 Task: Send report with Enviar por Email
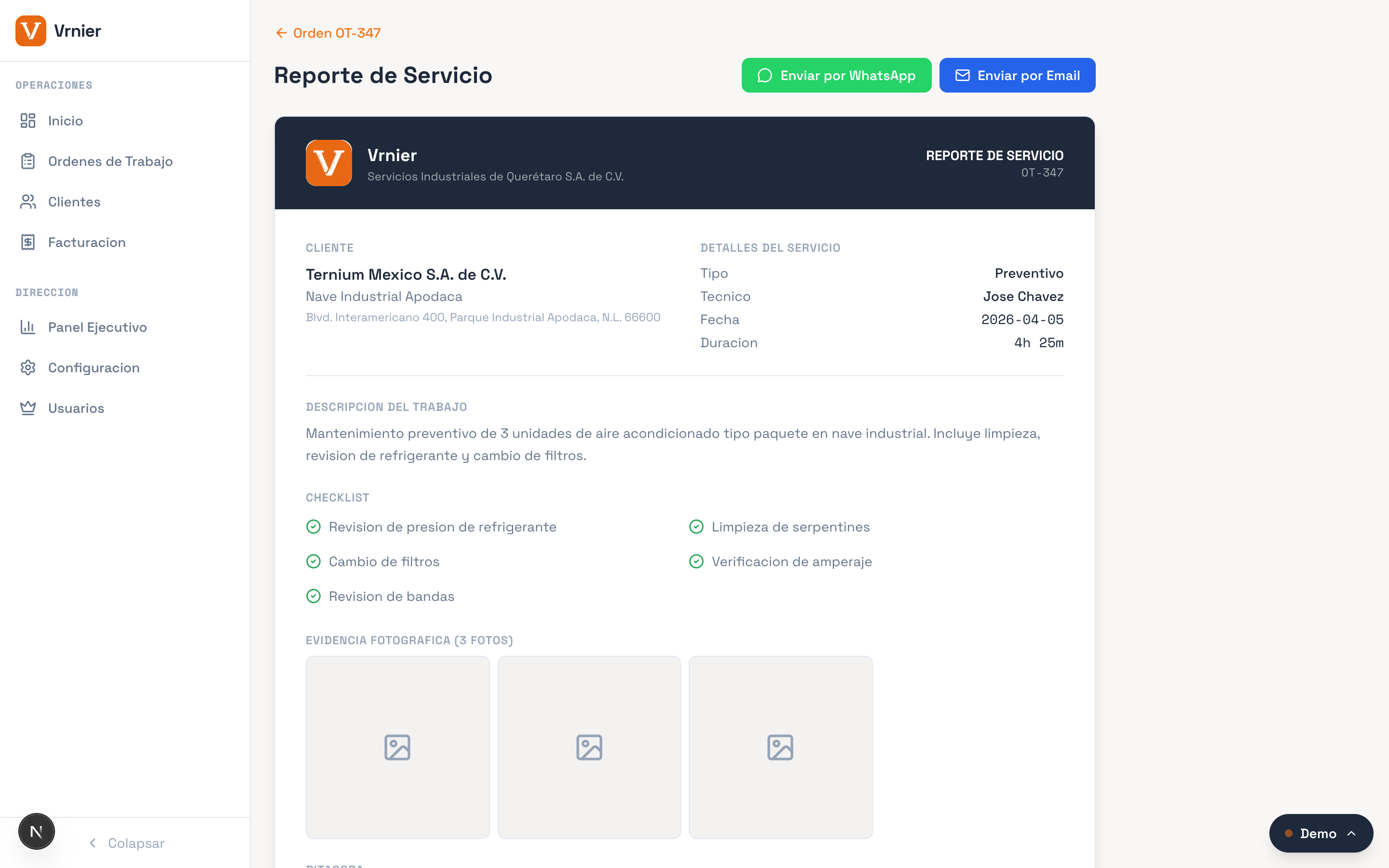pos(1017,75)
